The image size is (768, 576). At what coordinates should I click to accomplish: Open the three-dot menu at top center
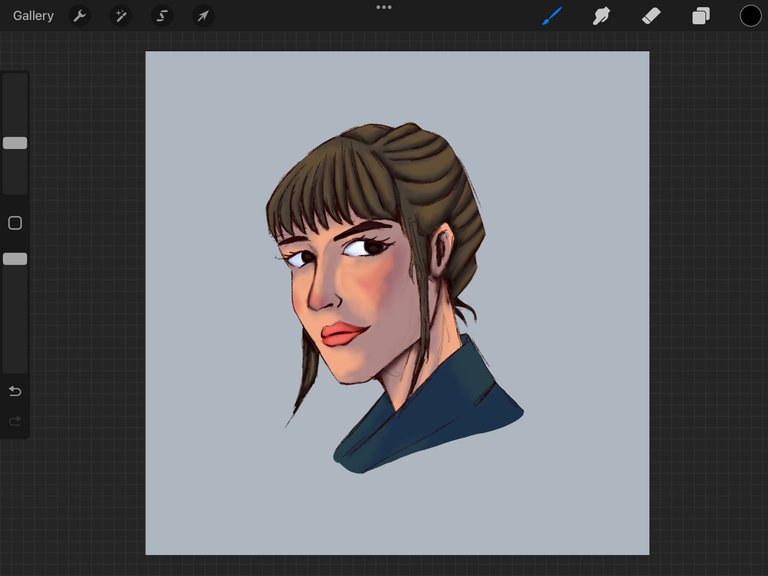click(x=384, y=7)
